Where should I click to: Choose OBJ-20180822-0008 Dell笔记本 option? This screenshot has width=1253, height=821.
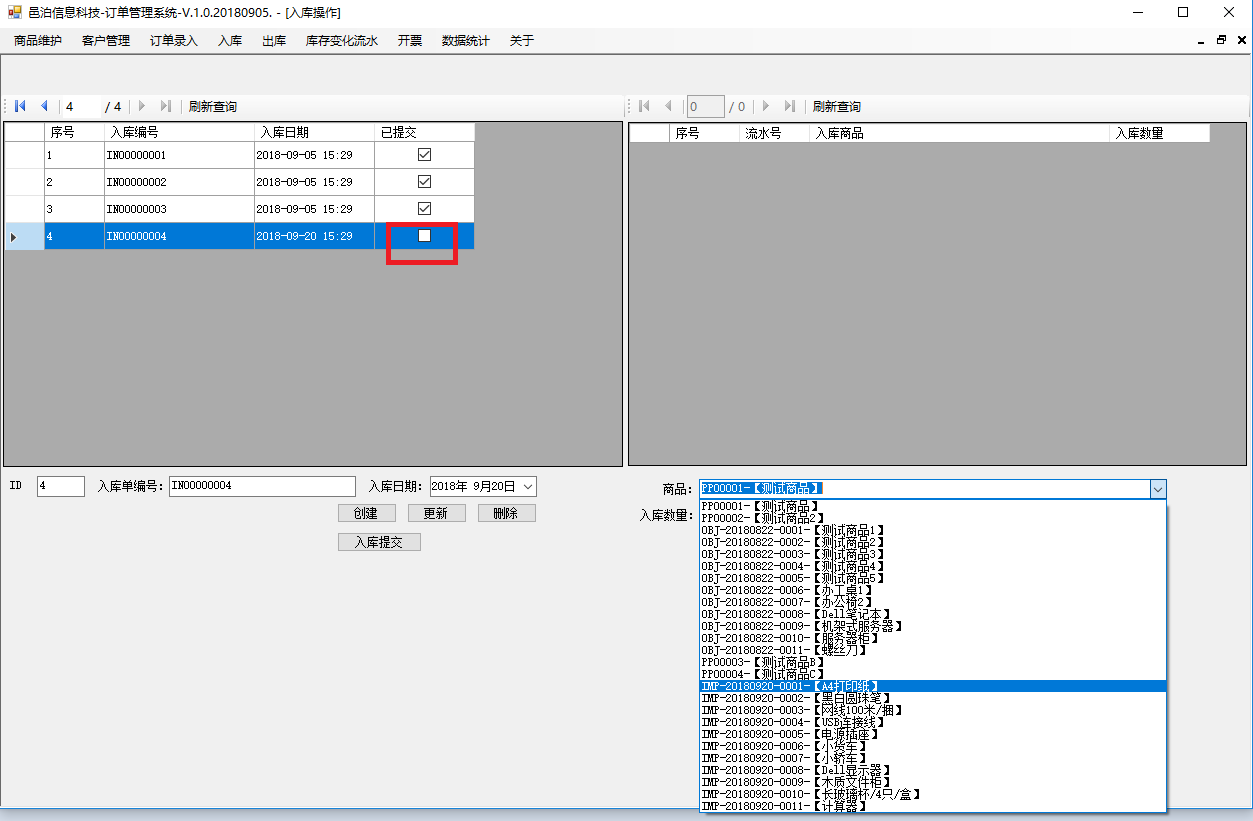coord(933,614)
